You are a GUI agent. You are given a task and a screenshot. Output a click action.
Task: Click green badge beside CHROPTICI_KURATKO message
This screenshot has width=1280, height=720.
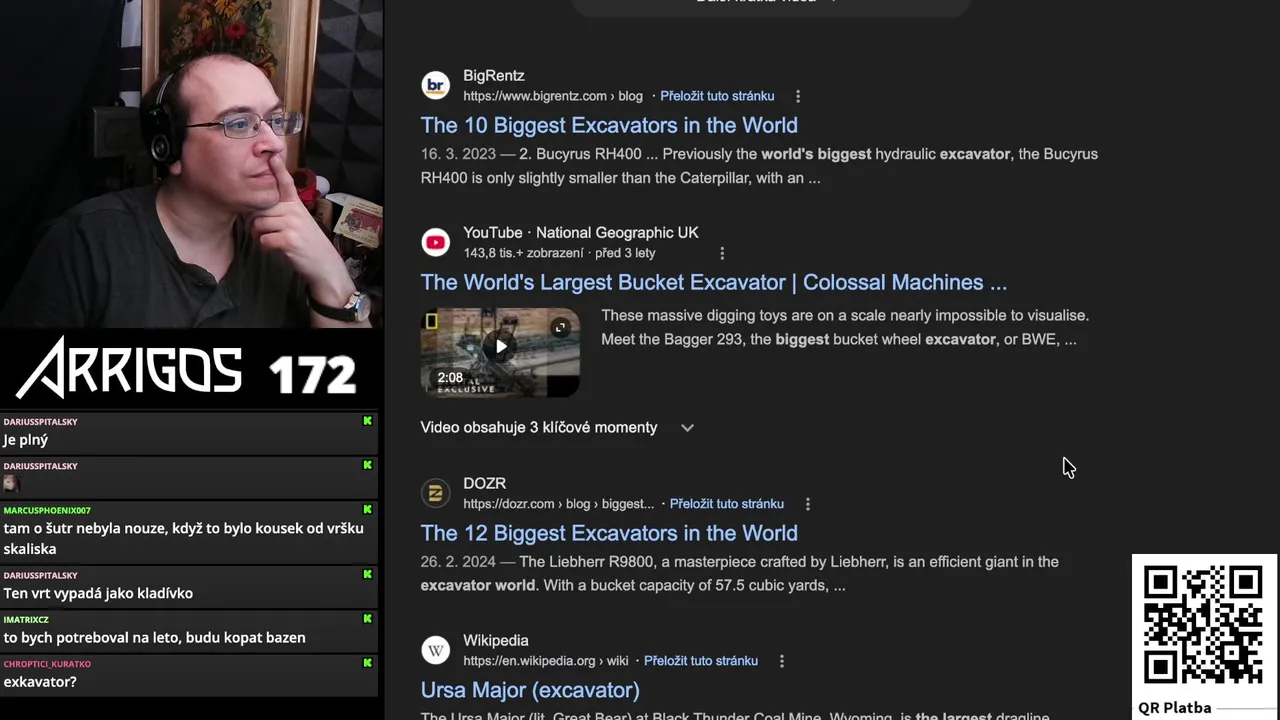[x=367, y=663]
